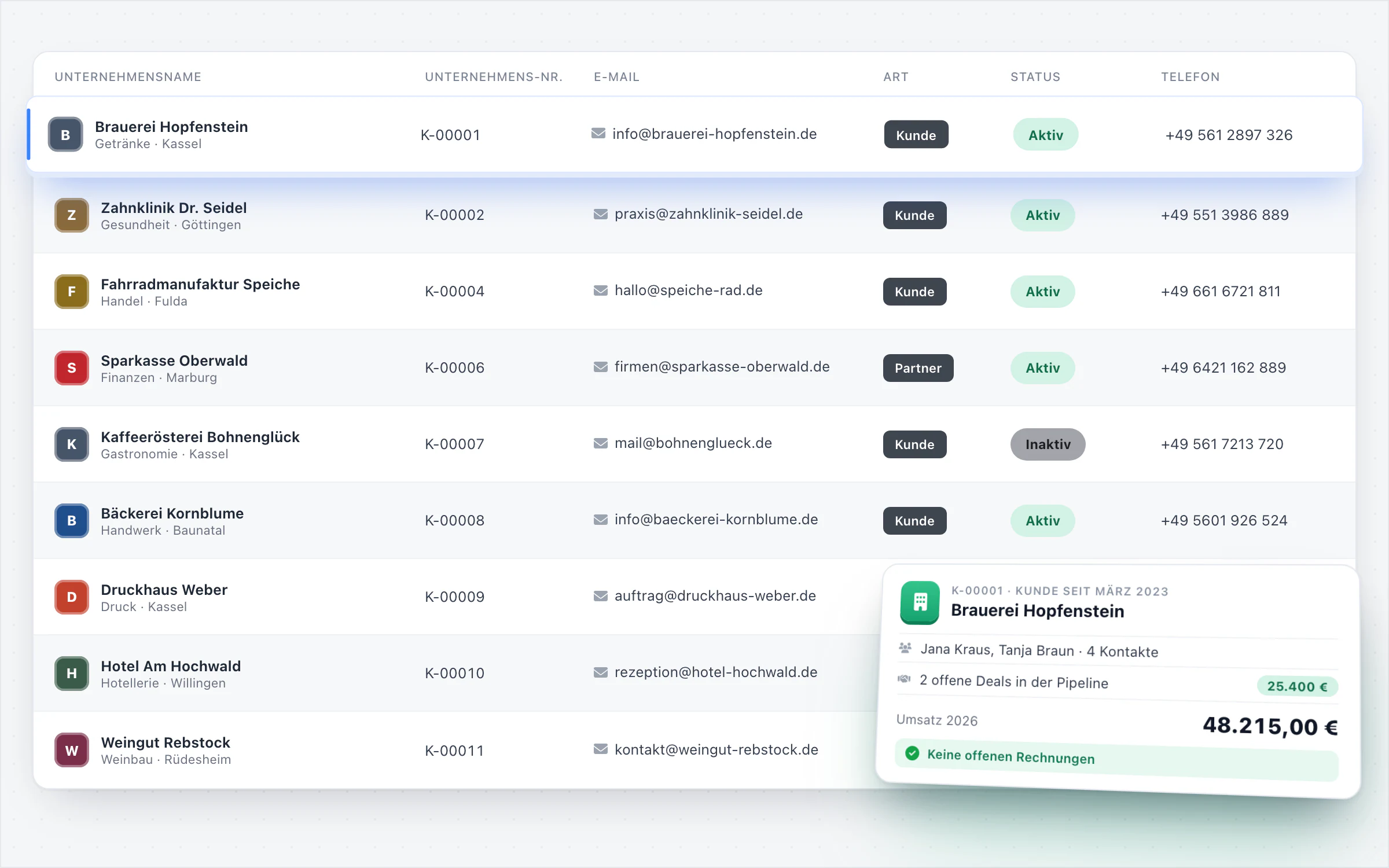Click the Aktiv status for Bäckerei Kornblume
Screen dimensions: 1389x868
1043,521
